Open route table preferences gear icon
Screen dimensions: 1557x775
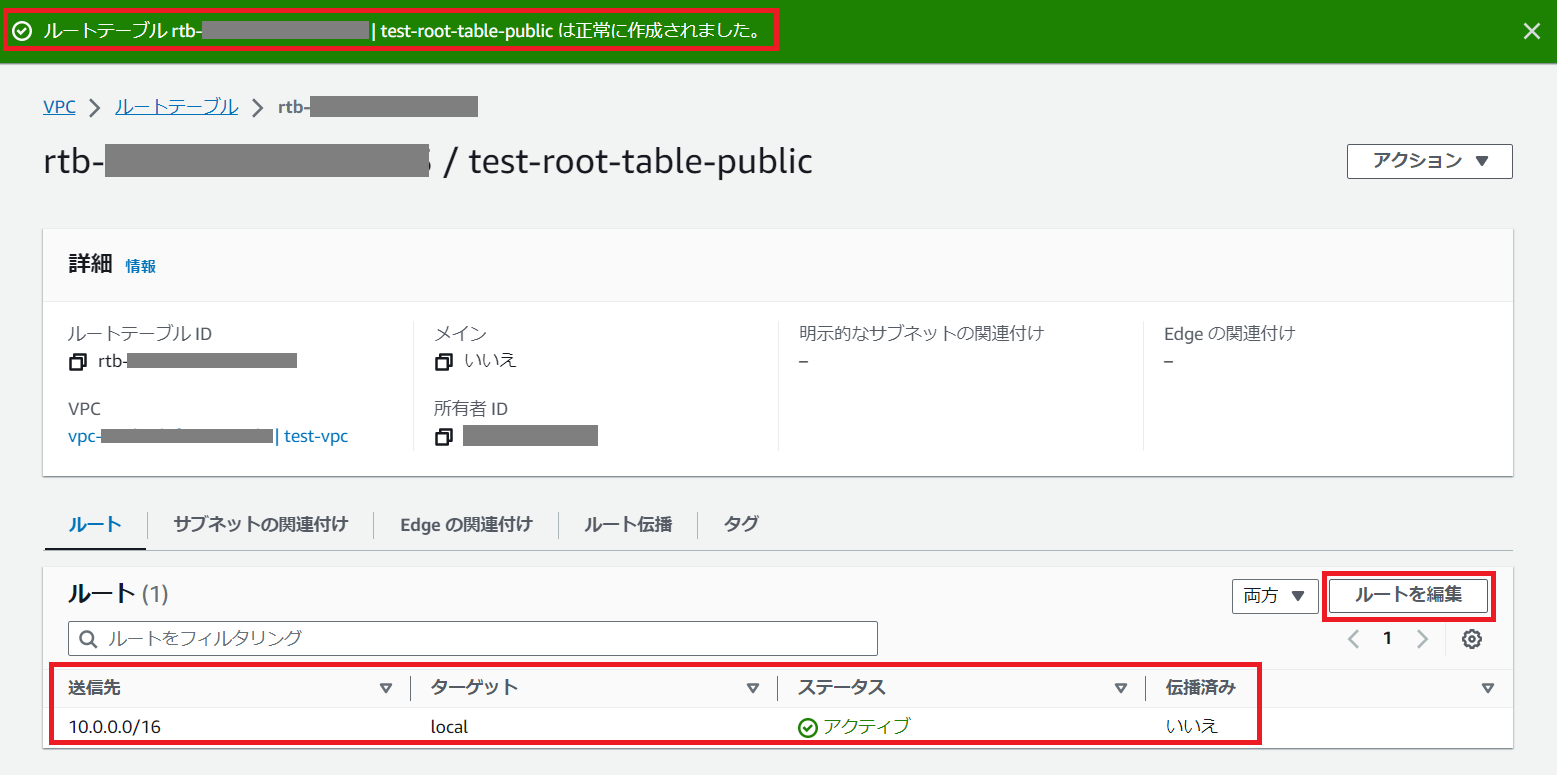tap(1471, 639)
